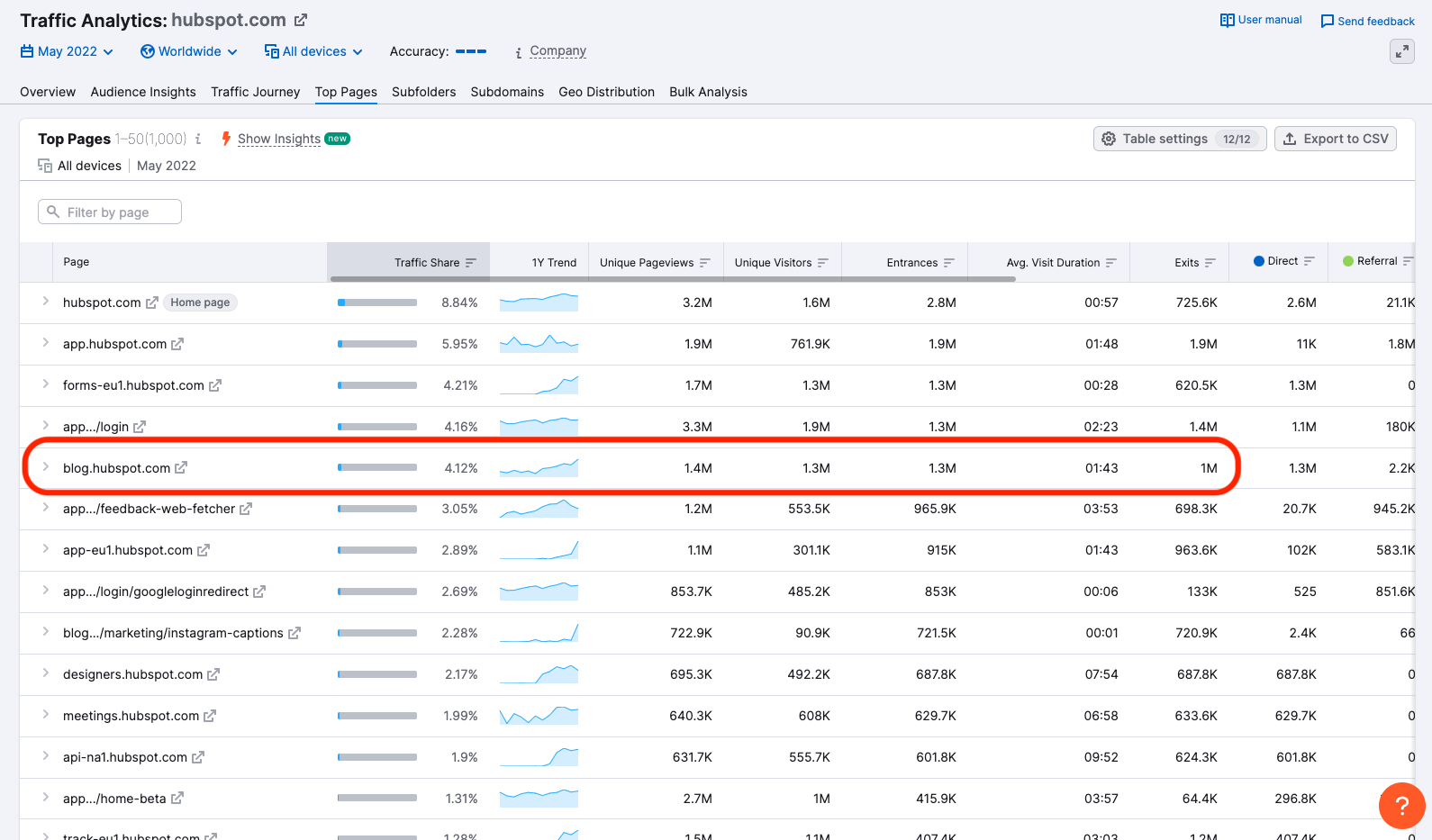Open external link for app.../home-beta row
Image resolution: width=1432 pixels, height=840 pixels.
point(177,799)
